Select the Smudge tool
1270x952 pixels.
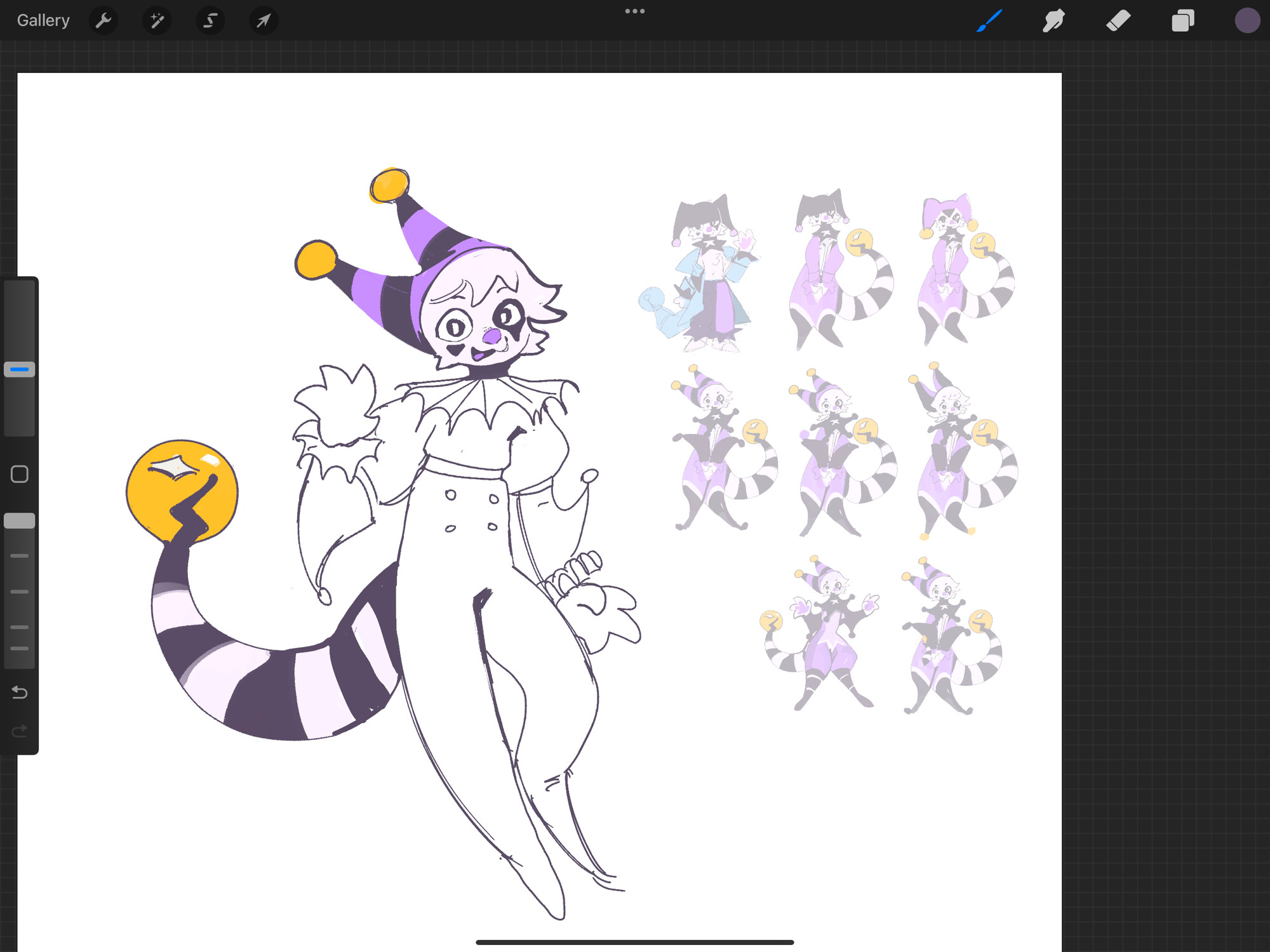click(x=1054, y=20)
